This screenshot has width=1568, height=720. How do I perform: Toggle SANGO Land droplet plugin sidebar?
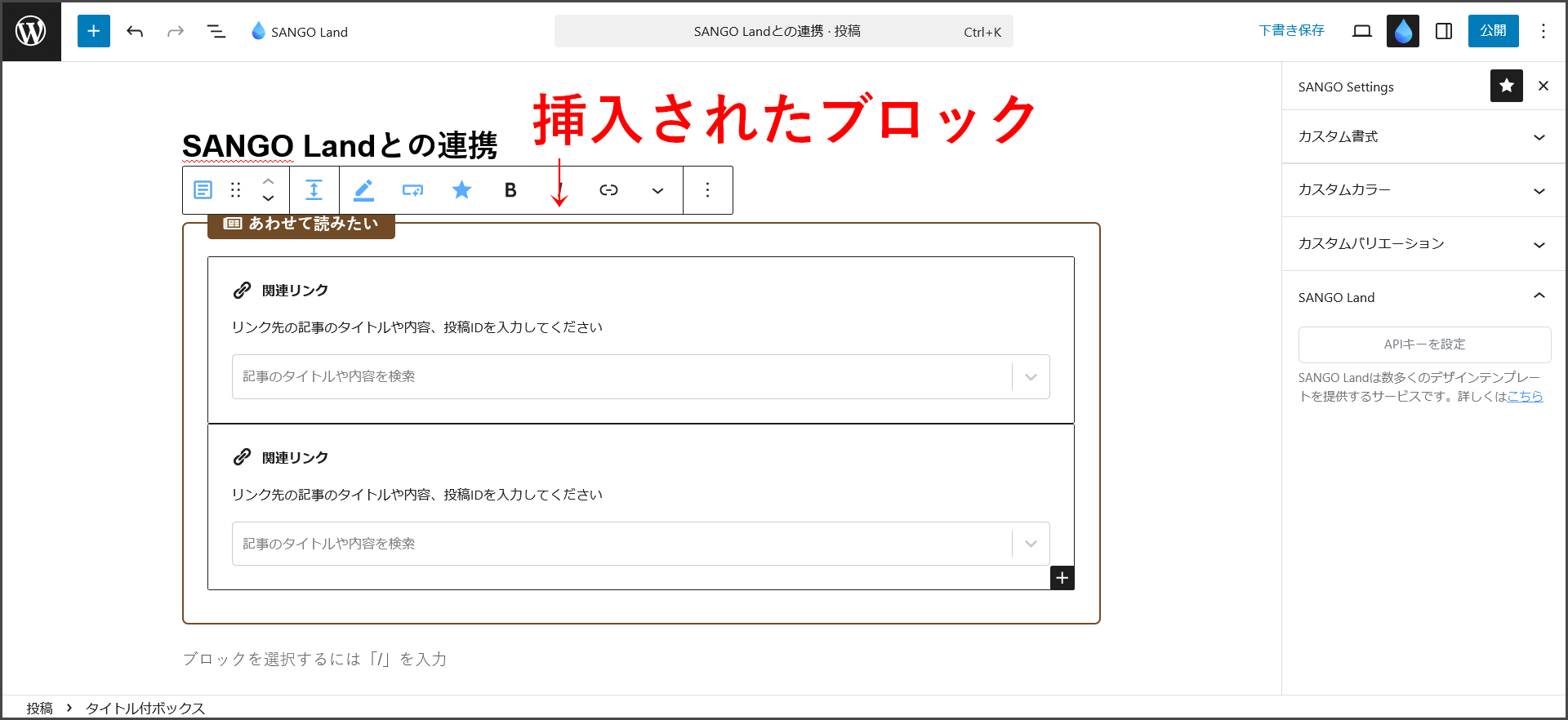[x=1403, y=31]
